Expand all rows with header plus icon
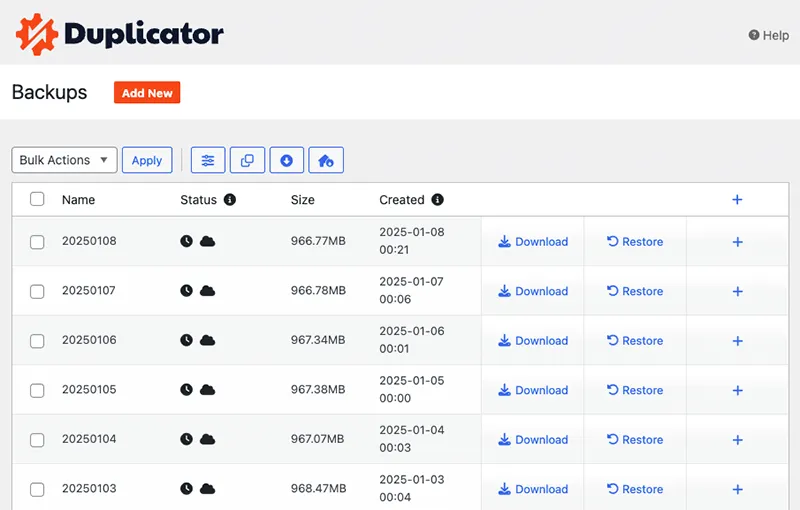800x510 pixels. [737, 199]
